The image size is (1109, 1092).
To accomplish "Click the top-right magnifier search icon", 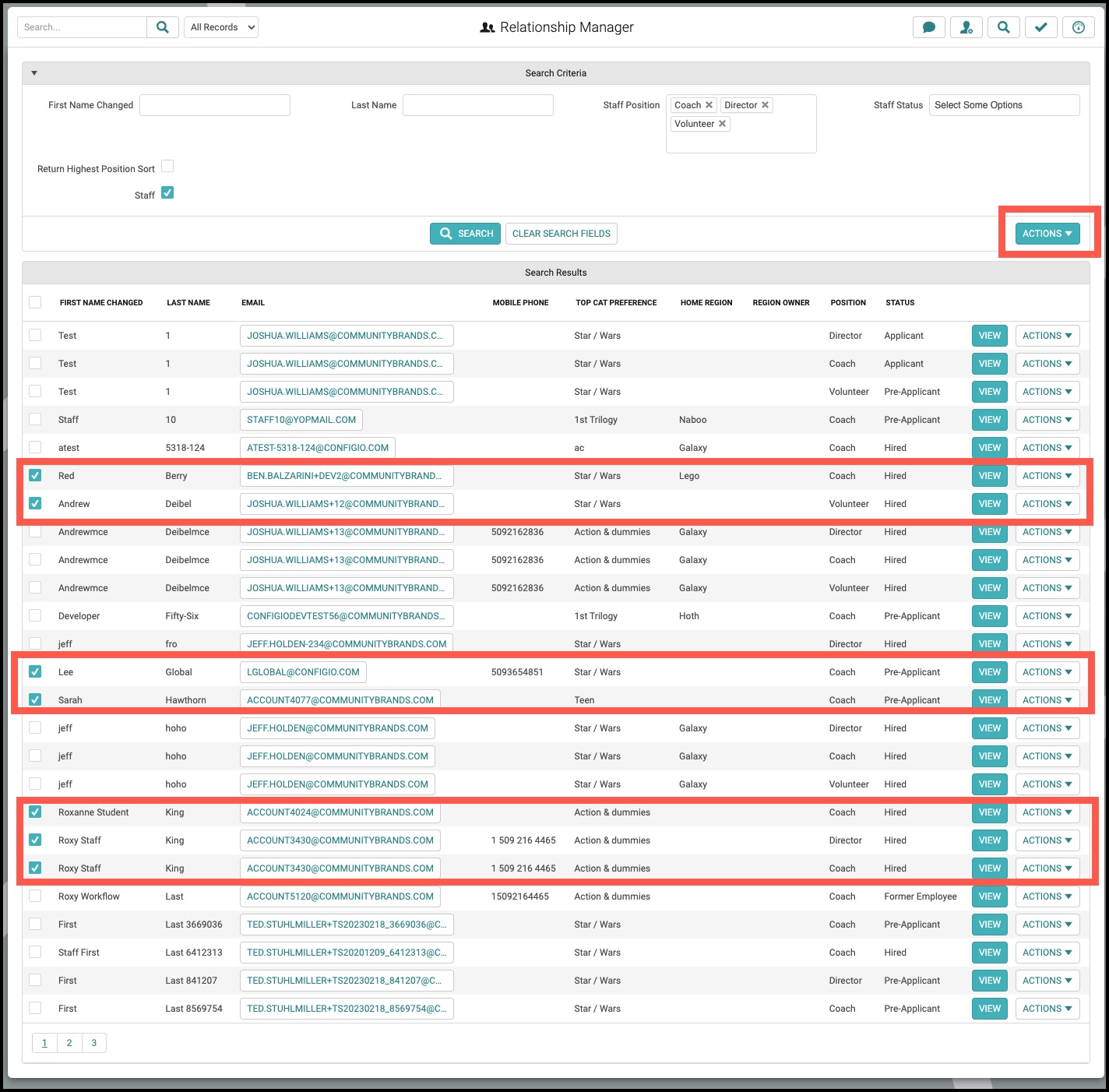I will tap(1004, 27).
